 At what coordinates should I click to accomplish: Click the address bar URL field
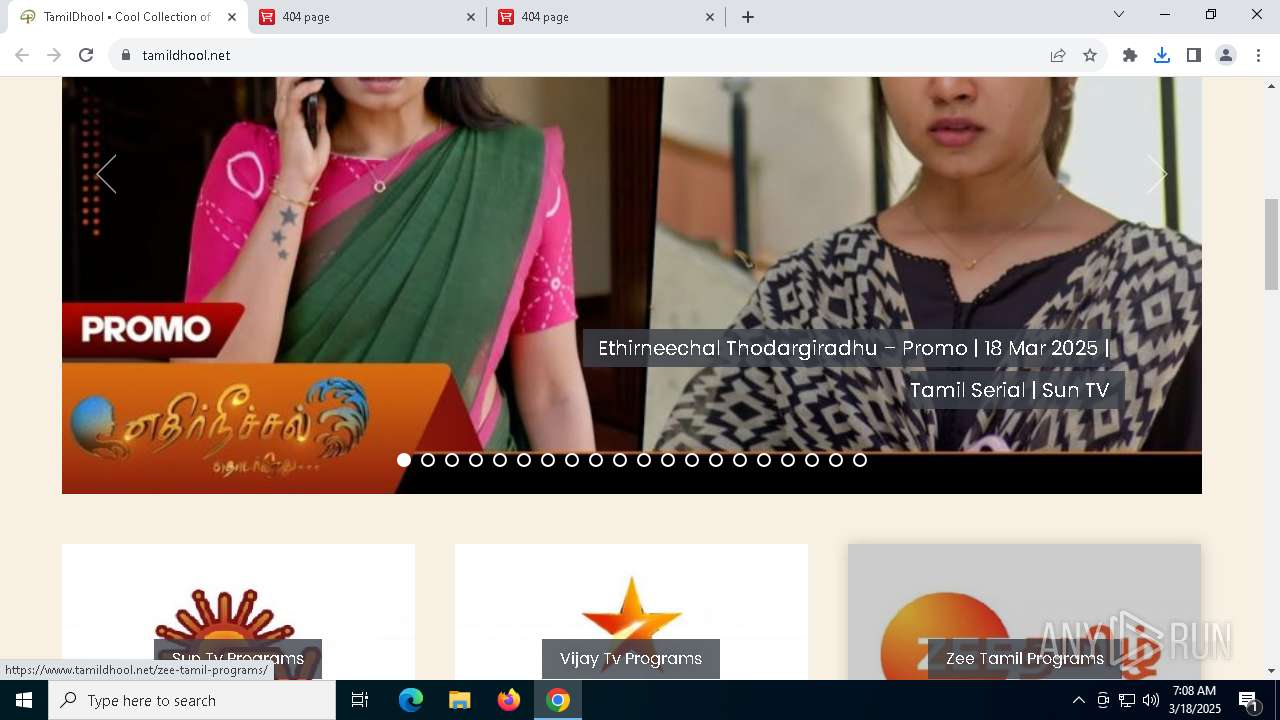point(590,55)
